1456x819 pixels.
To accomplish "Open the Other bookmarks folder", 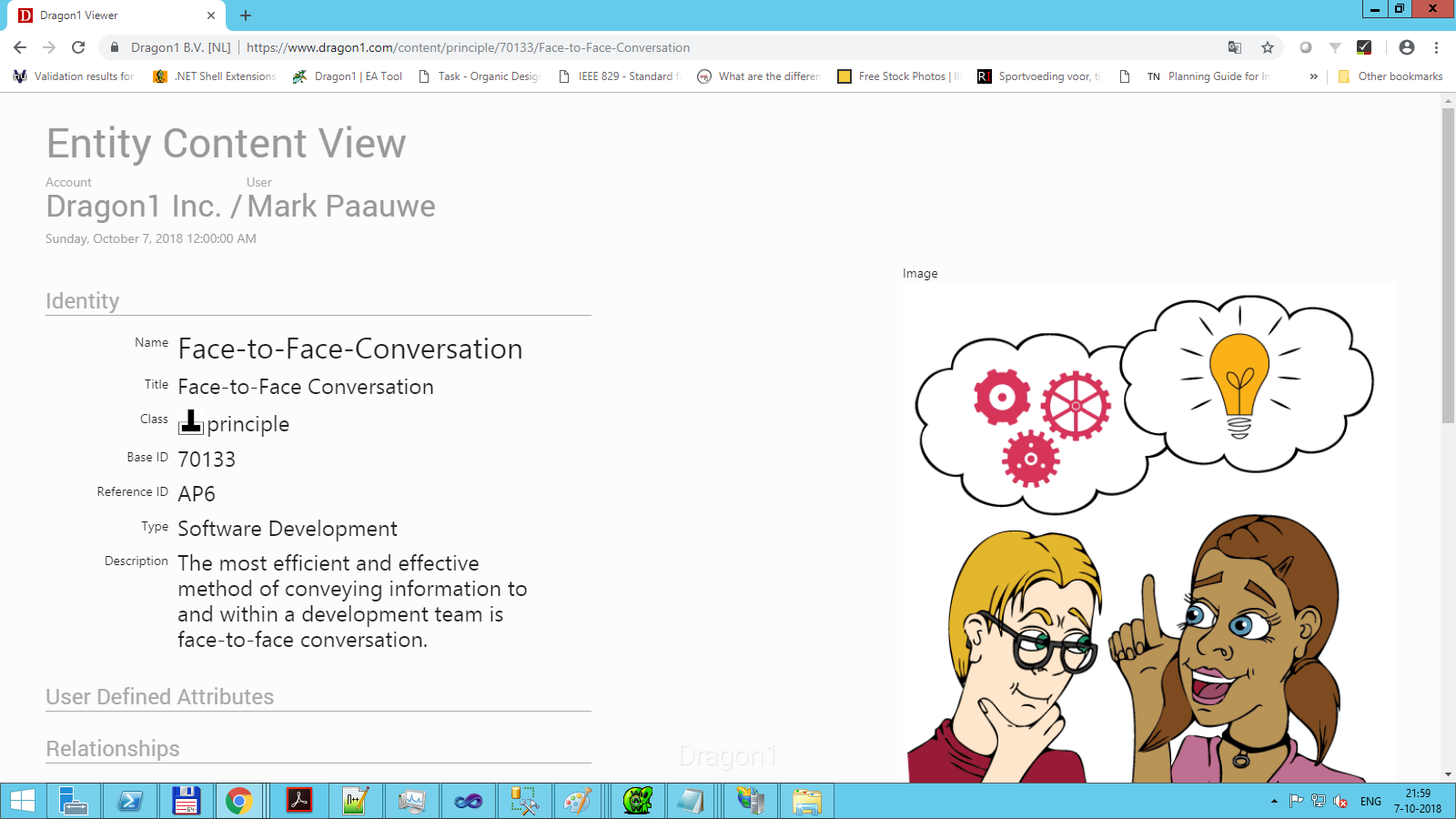I will [x=1390, y=76].
